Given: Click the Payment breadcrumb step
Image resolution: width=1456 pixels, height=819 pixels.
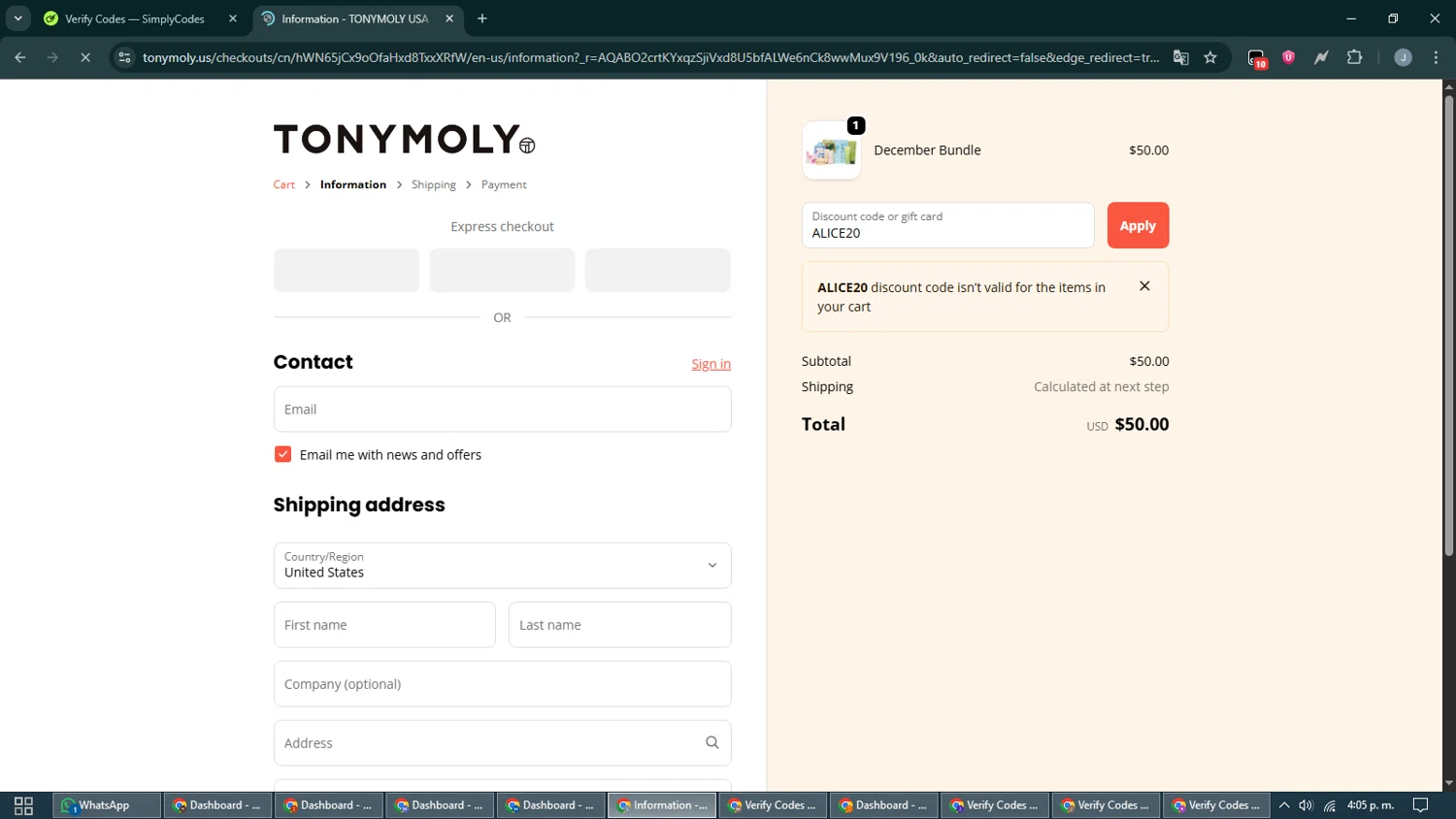Looking at the screenshot, I should (504, 184).
